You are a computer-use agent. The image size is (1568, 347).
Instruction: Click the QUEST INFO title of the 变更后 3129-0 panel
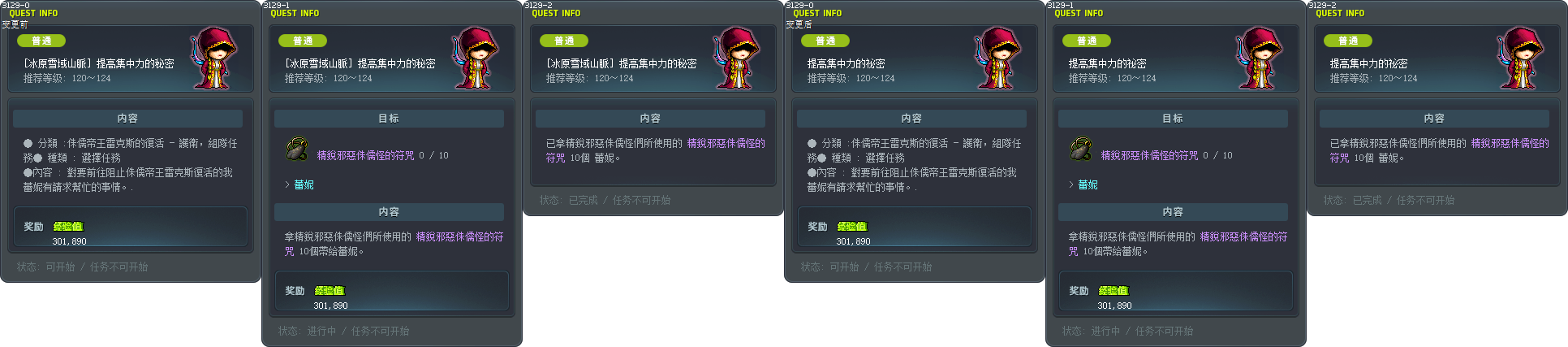(817, 13)
